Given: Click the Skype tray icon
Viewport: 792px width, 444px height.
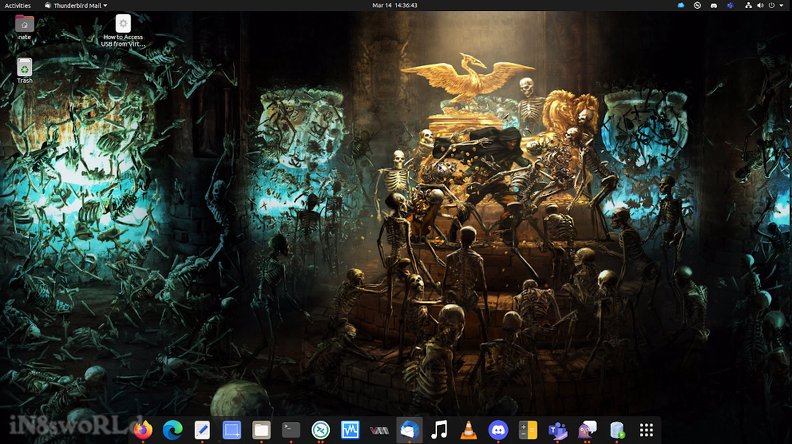Looking at the screenshot, I should pos(697,5).
